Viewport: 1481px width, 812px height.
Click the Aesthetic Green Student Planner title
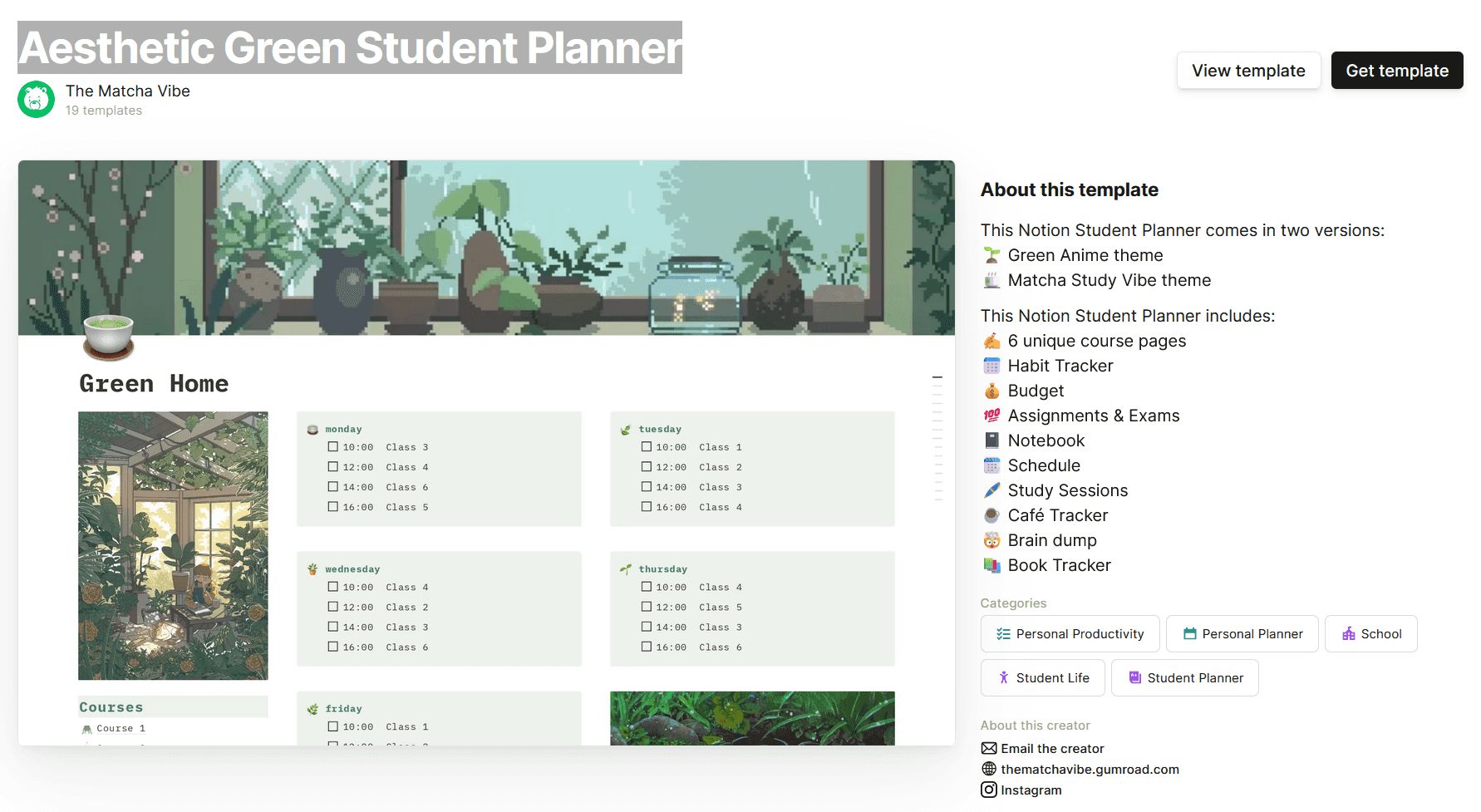[x=350, y=47]
